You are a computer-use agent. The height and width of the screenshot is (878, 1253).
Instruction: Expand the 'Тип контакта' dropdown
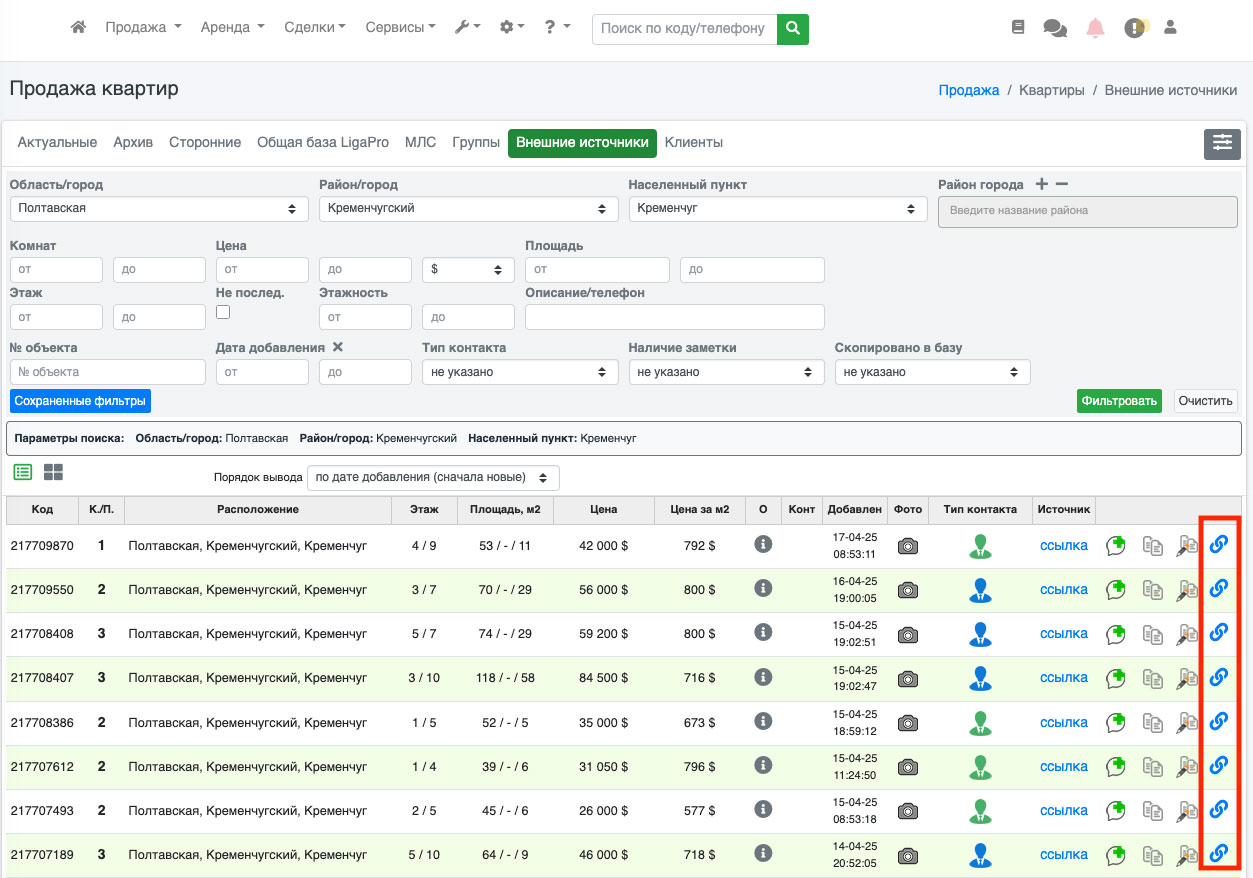[520, 372]
